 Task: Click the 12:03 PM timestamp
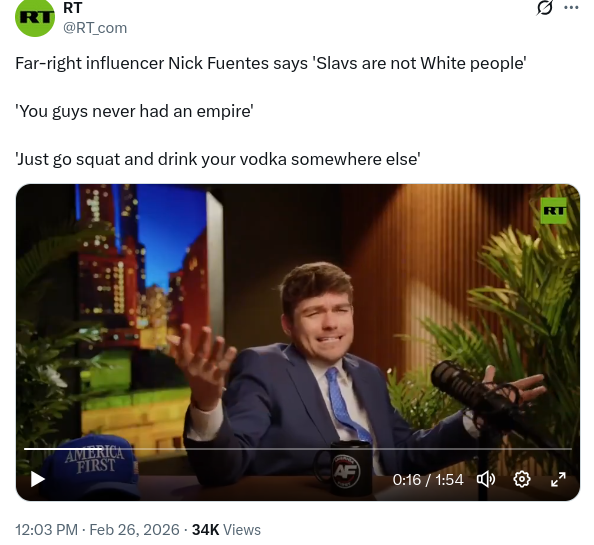(x=46, y=529)
